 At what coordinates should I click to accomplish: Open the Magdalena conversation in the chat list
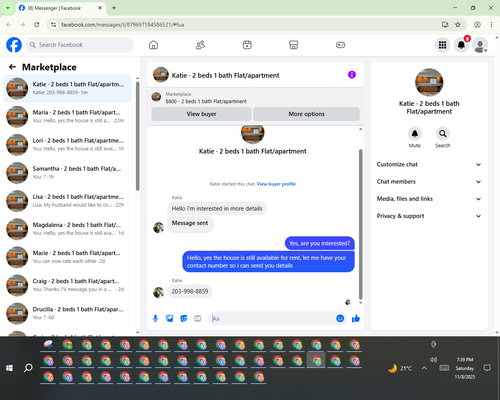tap(67, 229)
